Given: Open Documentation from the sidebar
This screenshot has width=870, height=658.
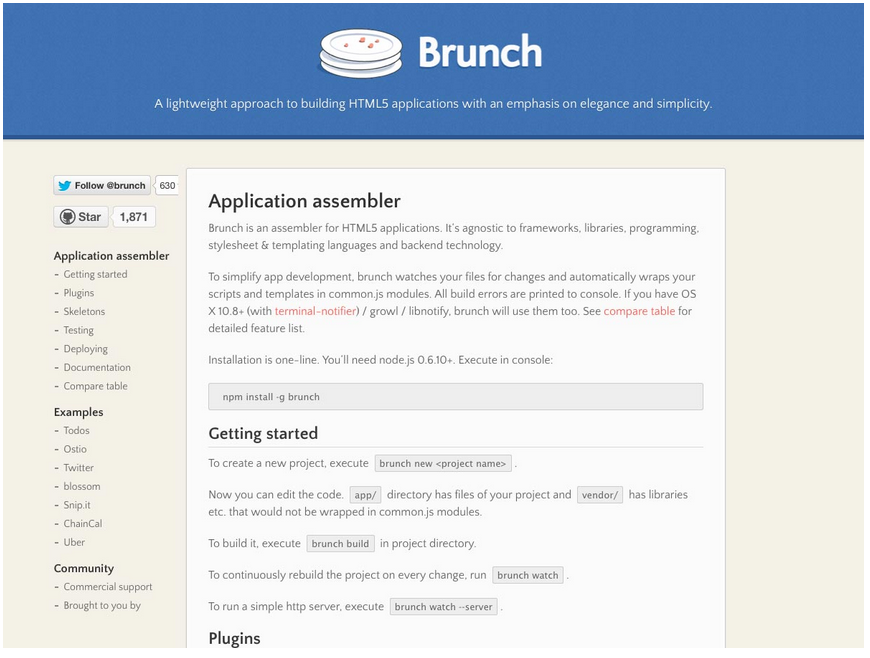Looking at the screenshot, I should (97, 367).
